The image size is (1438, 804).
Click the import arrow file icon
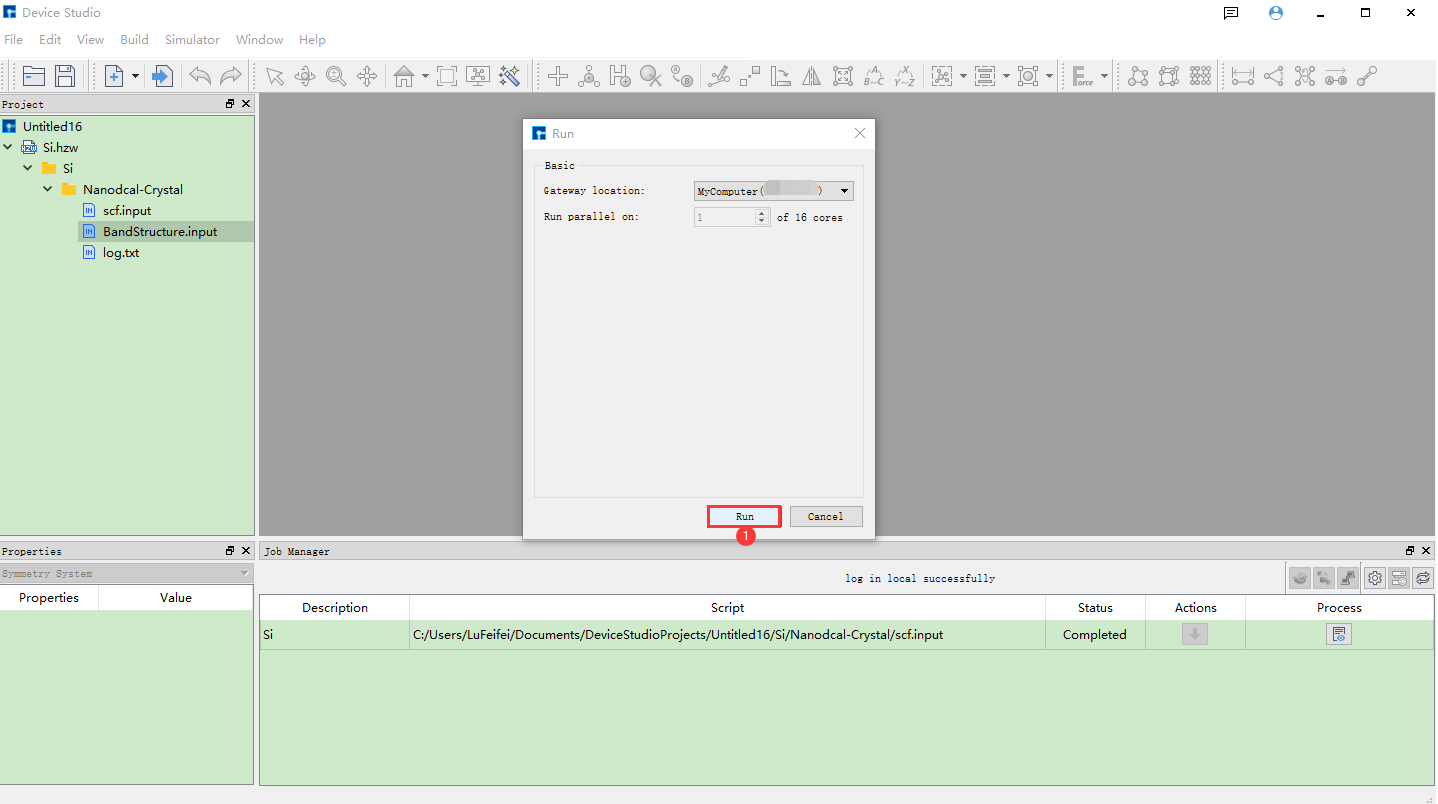pyautogui.click(x=163, y=76)
